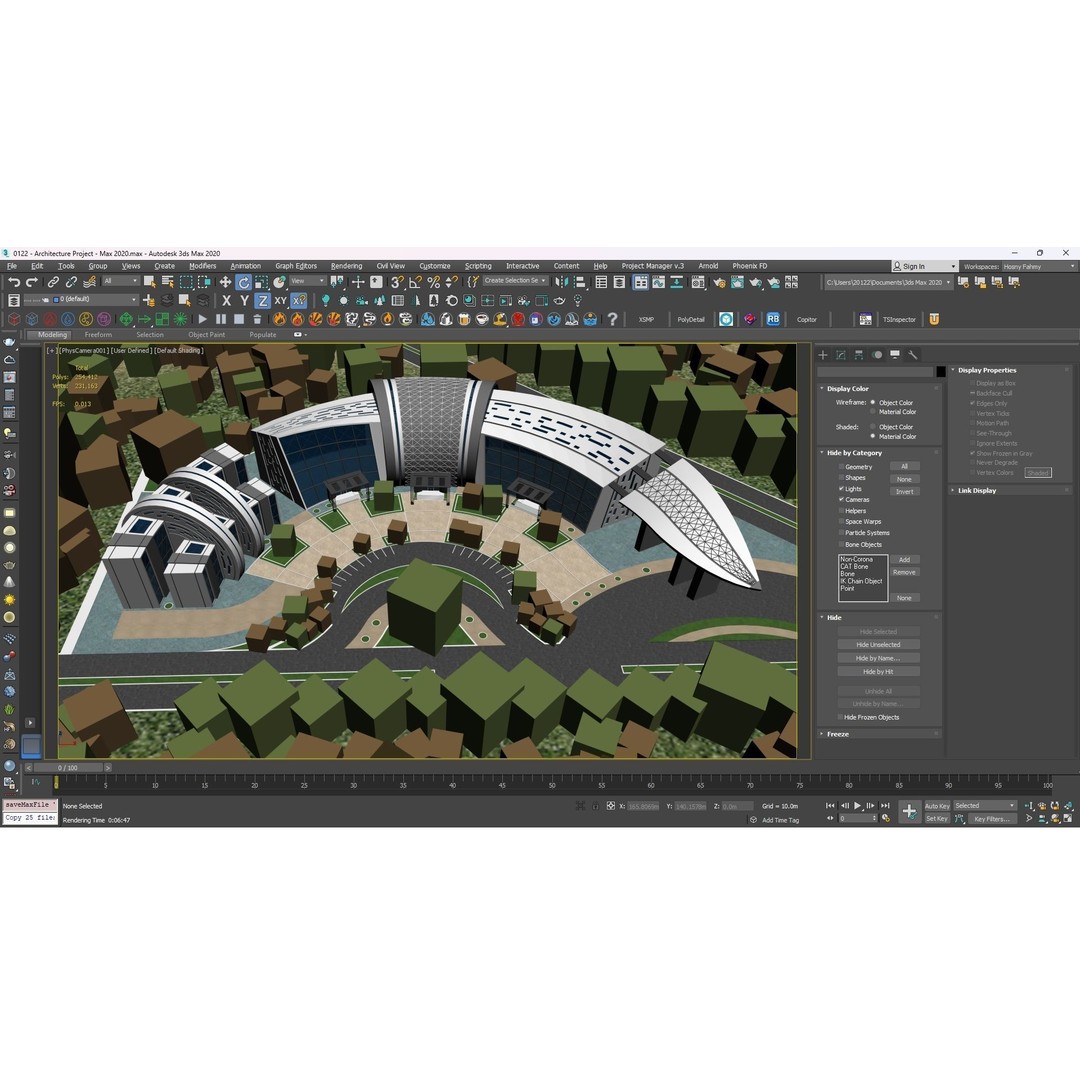The width and height of the screenshot is (1080, 1080).
Task: Open the View reference coordinate dropdown
Action: pos(307,281)
